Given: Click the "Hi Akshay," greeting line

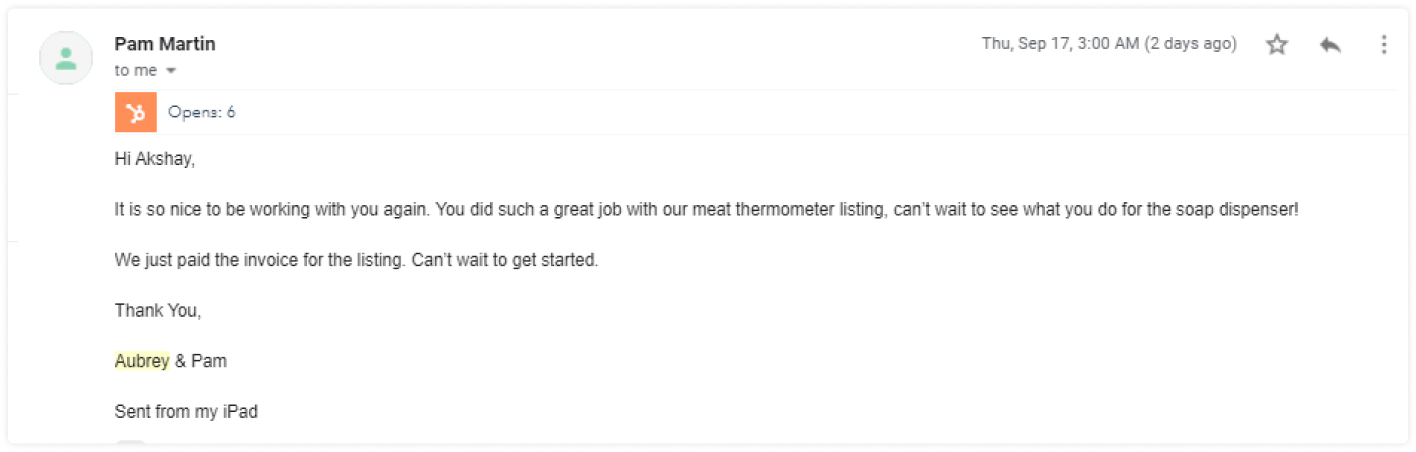Looking at the screenshot, I should pos(153,160).
